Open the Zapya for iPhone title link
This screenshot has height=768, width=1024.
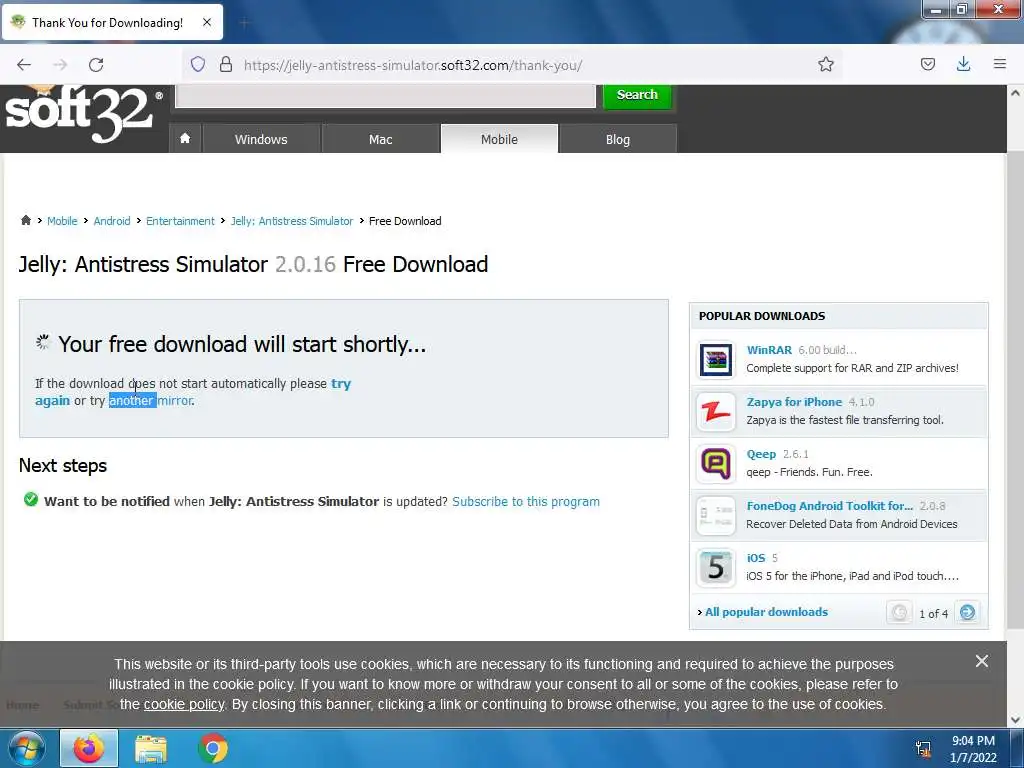tap(794, 402)
